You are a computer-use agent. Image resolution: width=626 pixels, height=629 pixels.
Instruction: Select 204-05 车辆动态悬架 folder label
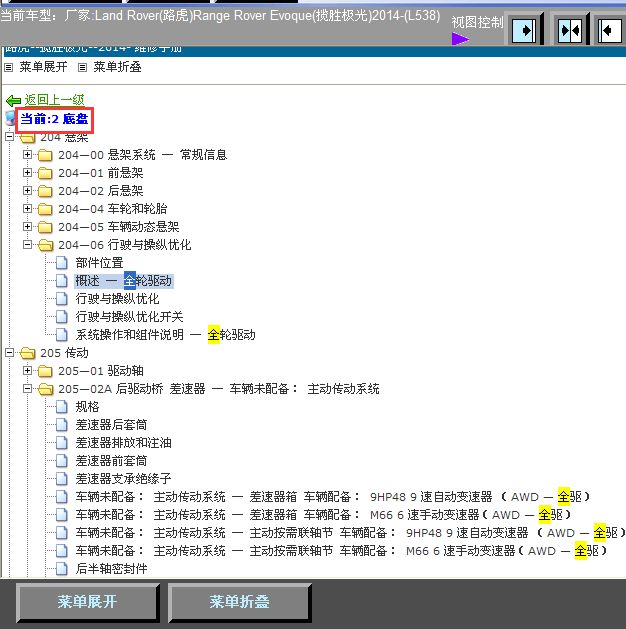pyautogui.click(x=119, y=227)
